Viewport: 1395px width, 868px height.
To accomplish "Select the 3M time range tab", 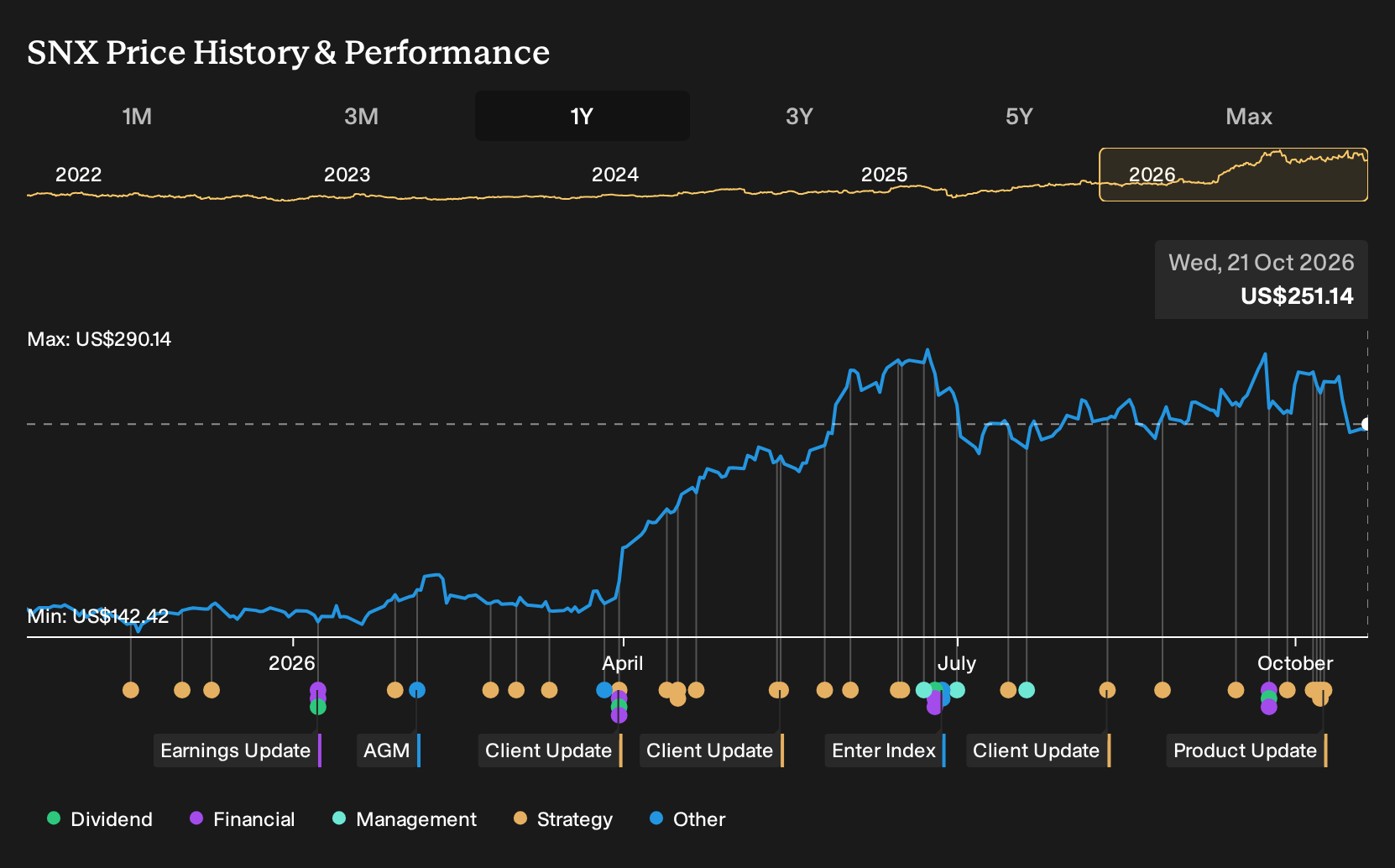I will 361,116.
